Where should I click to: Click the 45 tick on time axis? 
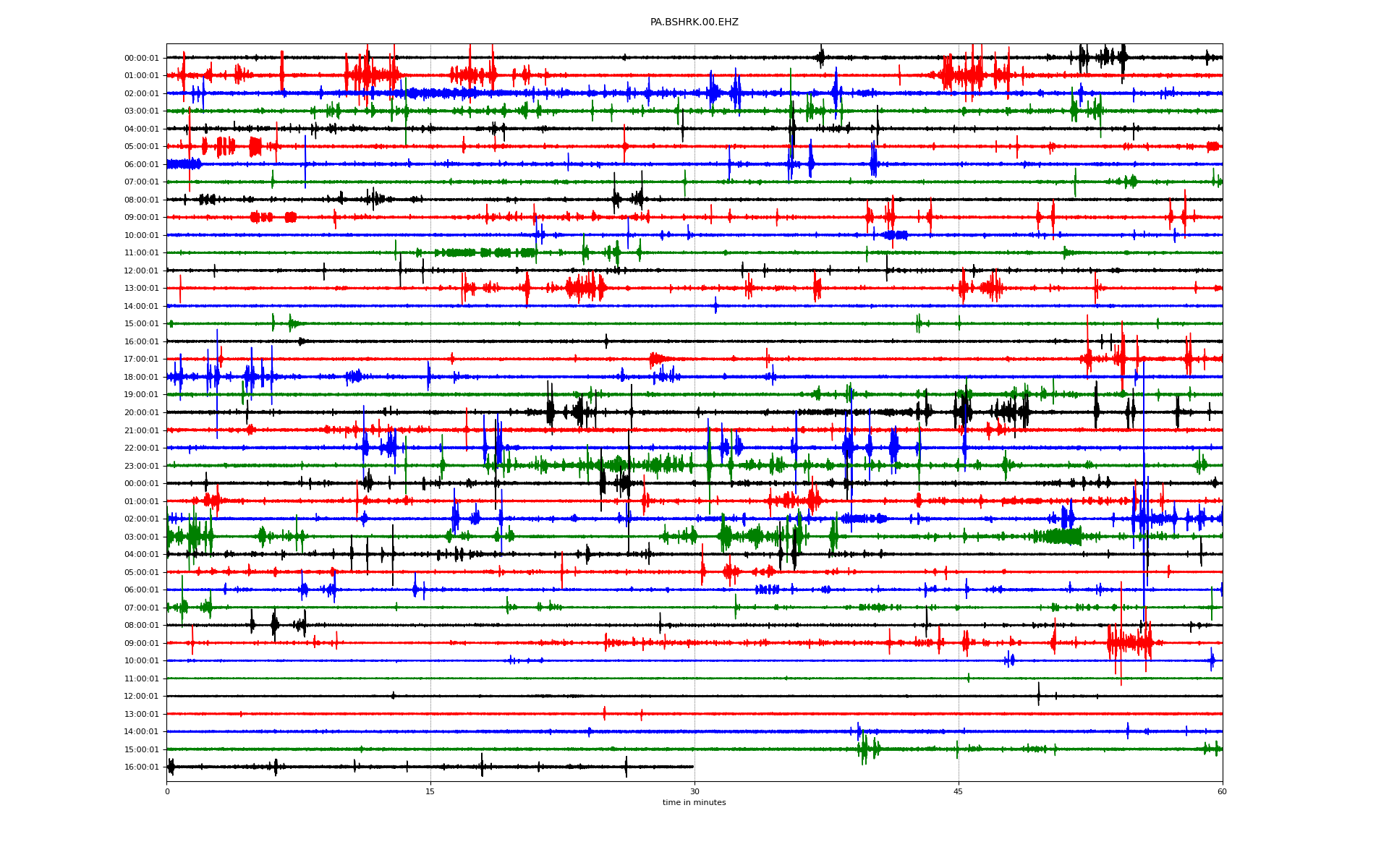pyautogui.click(x=958, y=791)
